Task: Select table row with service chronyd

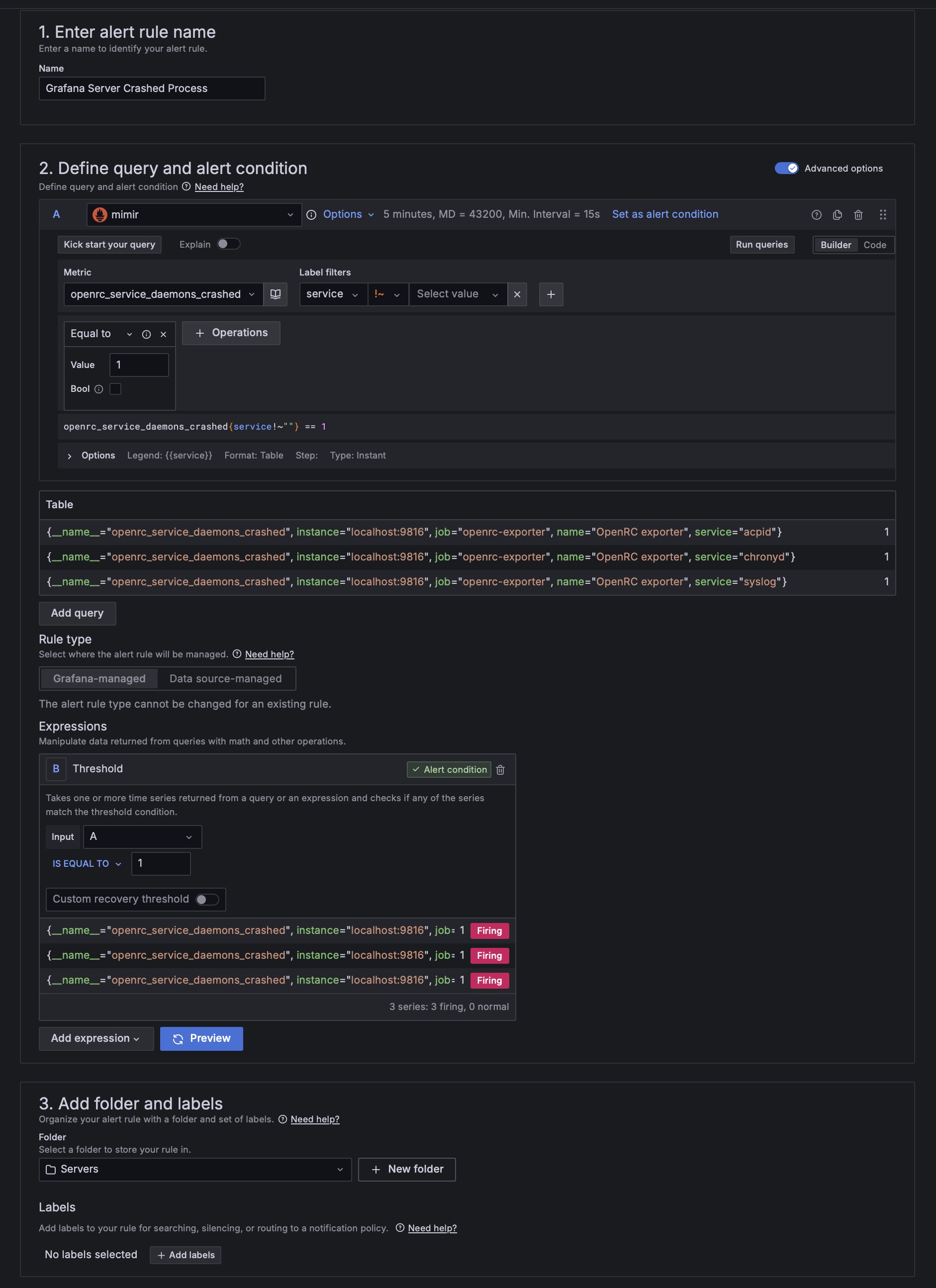Action: [x=467, y=557]
